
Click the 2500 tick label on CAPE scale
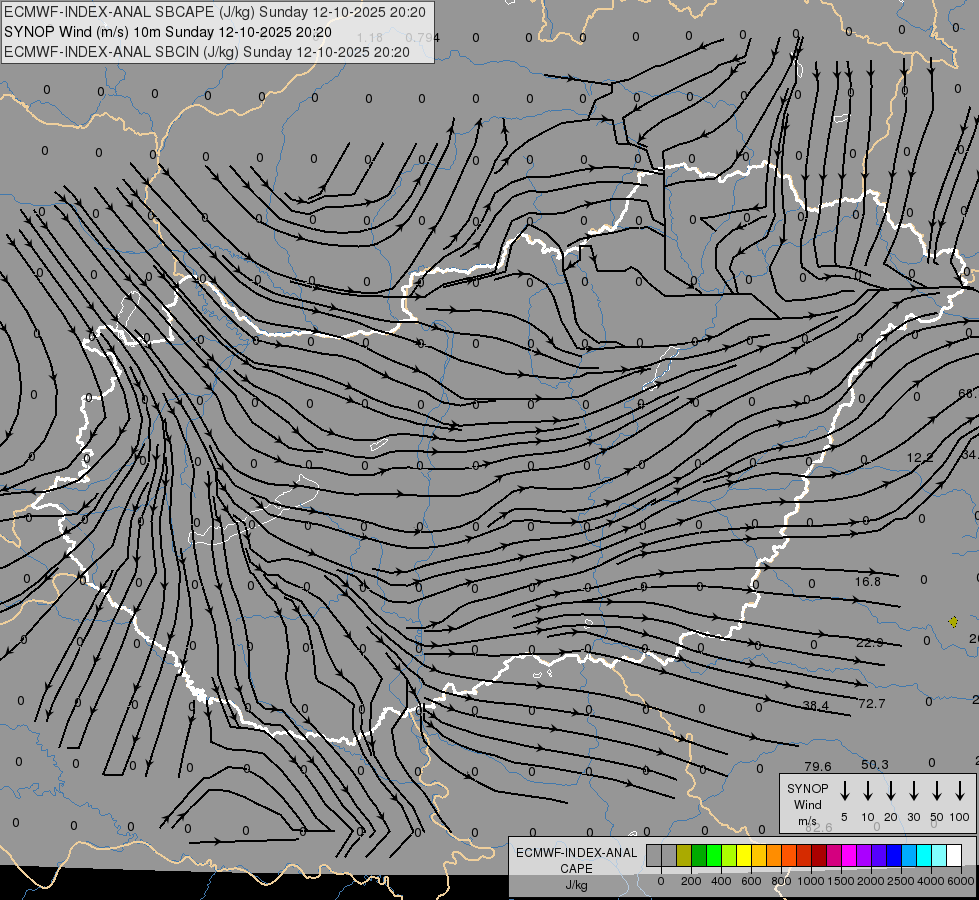[x=901, y=881]
